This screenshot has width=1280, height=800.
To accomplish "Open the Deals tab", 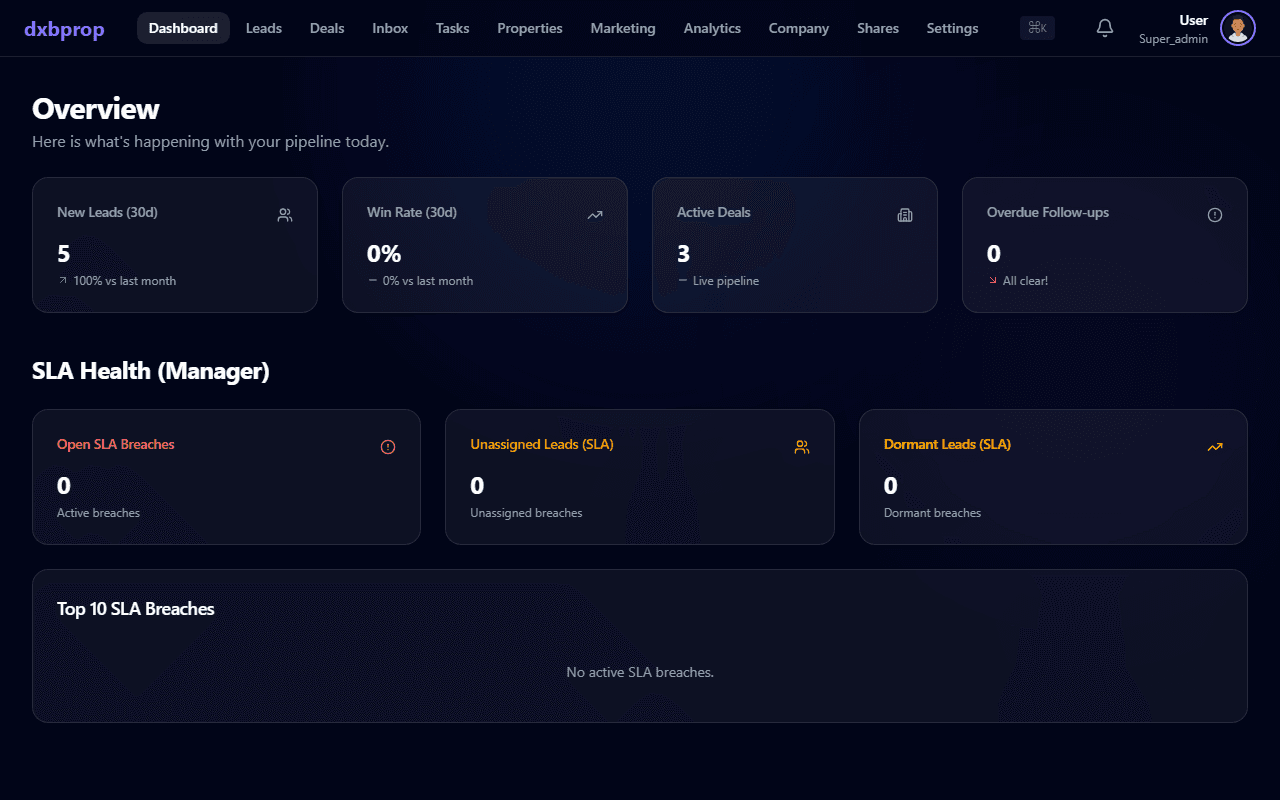I will (x=327, y=28).
